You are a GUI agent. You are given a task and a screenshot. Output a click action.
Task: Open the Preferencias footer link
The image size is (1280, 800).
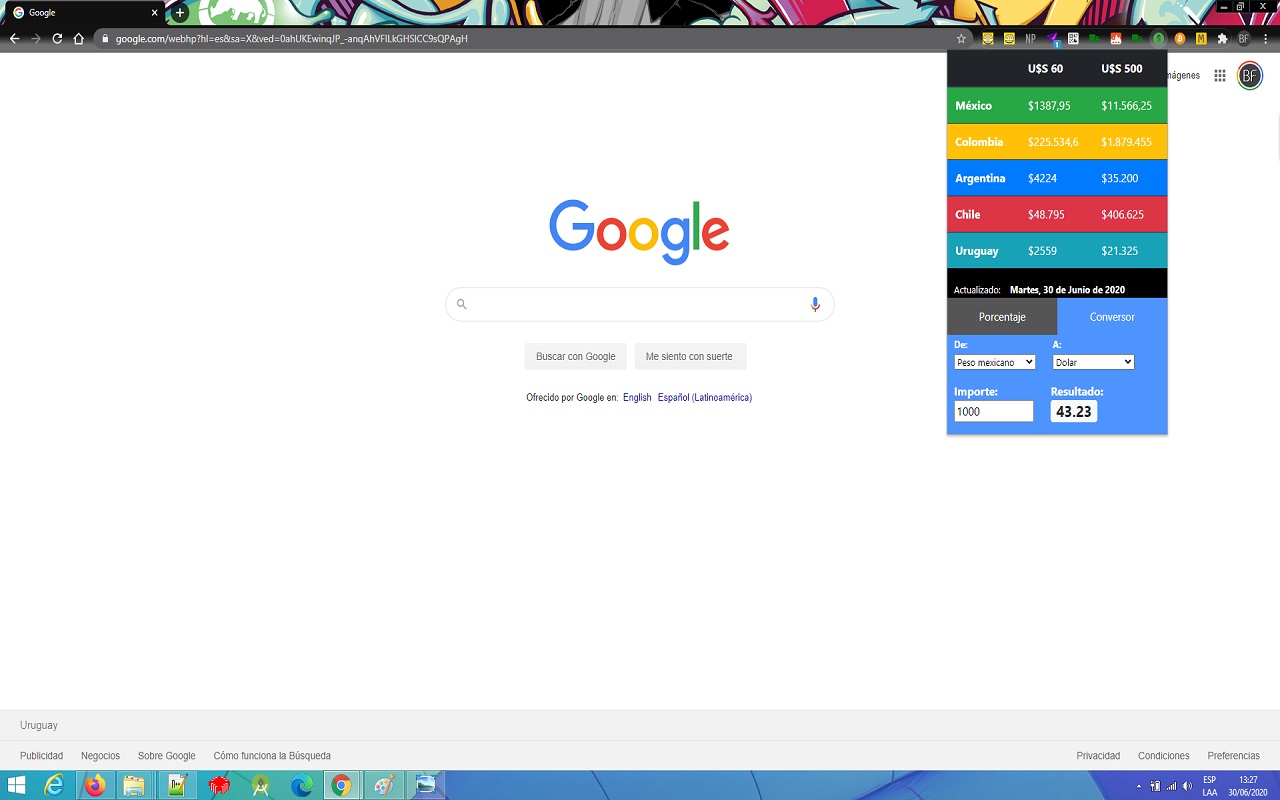pyautogui.click(x=1234, y=756)
